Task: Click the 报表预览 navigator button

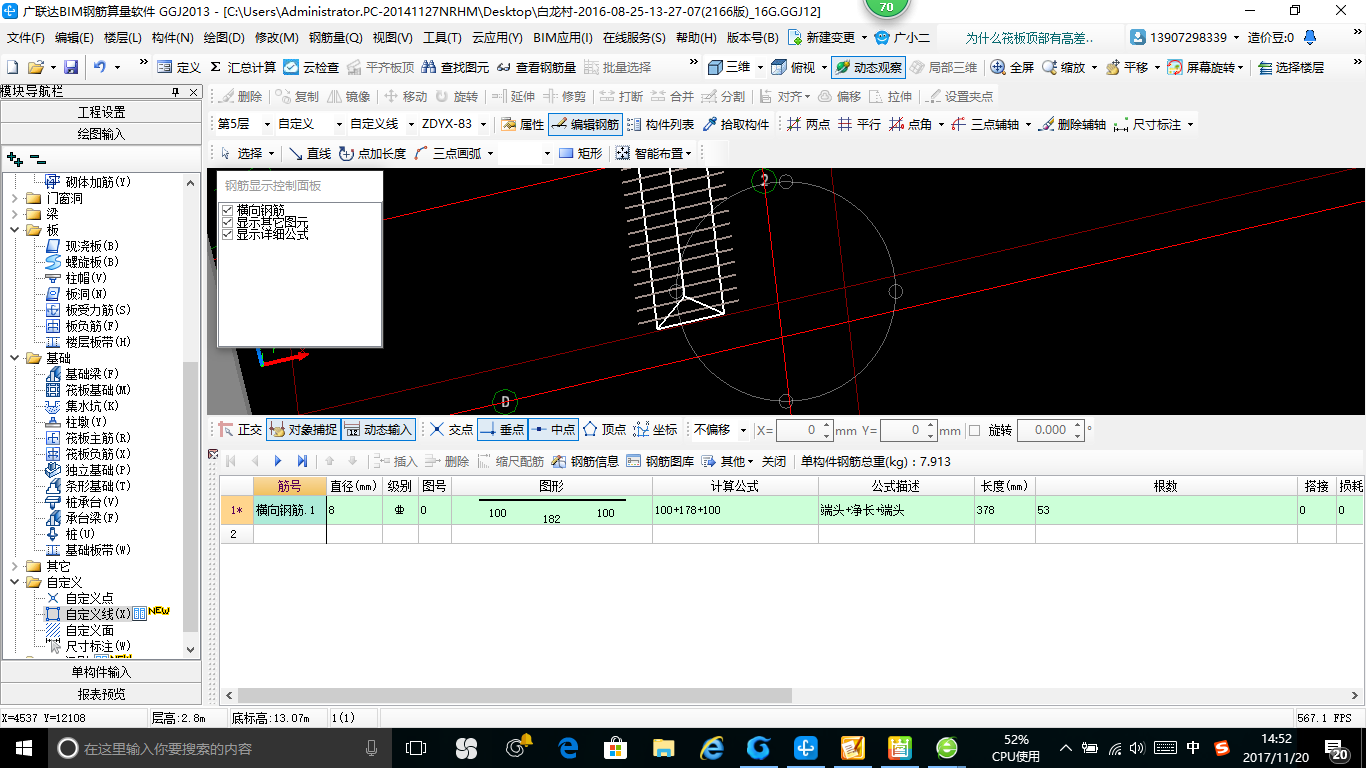Action: pyautogui.click(x=101, y=694)
